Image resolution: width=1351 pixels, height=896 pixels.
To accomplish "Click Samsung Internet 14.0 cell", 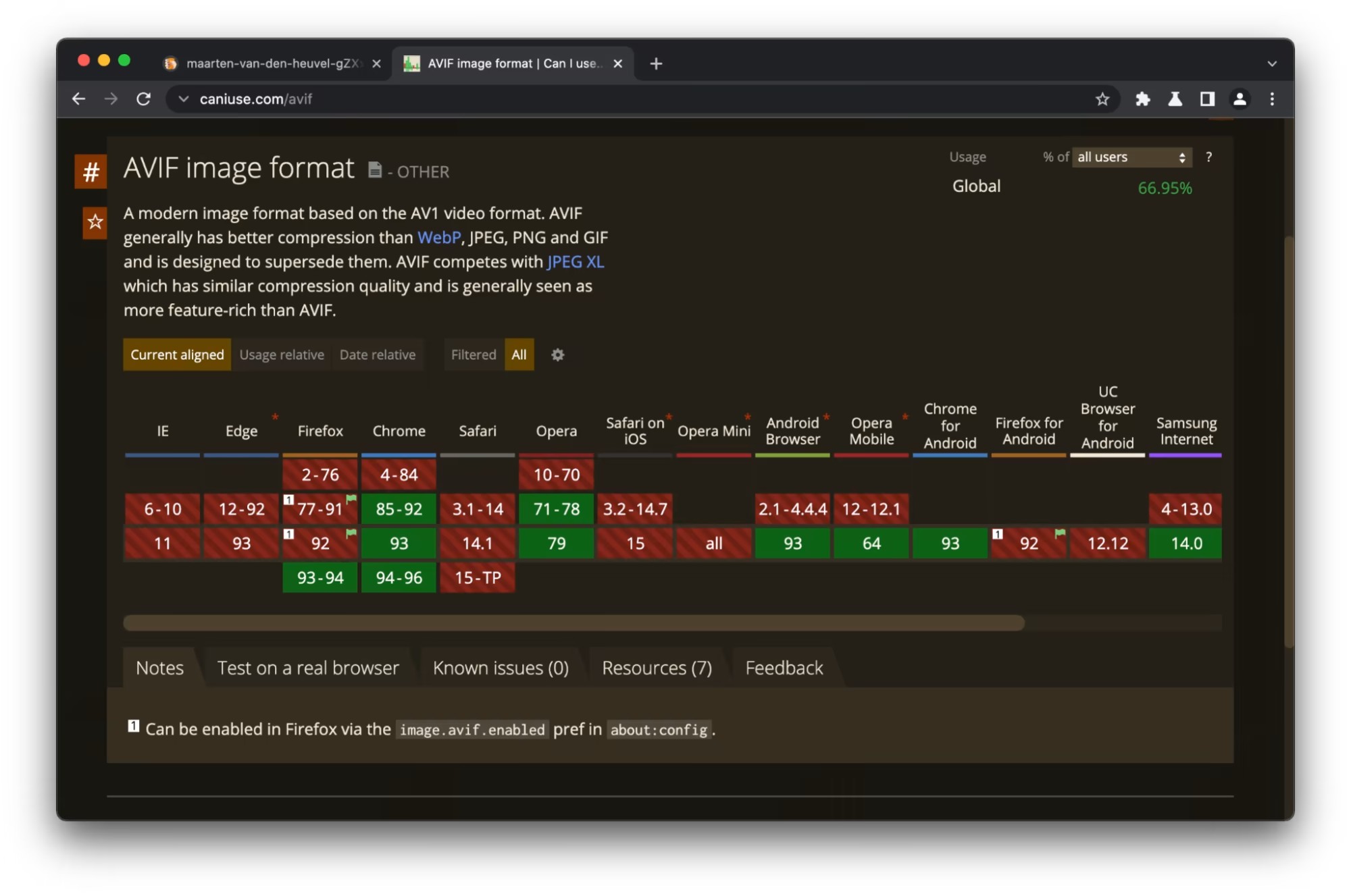I will pyautogui.click(x=1186, y=544).
